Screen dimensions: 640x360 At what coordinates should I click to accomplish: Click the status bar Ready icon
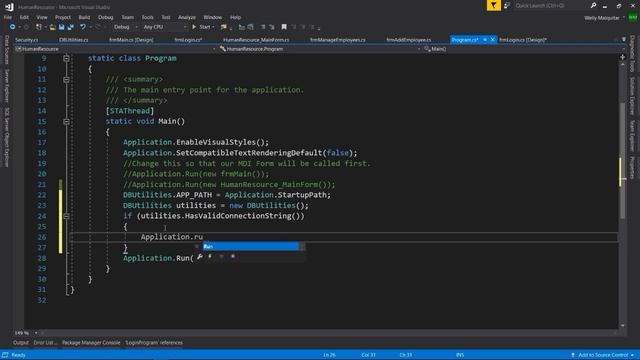click(x=5, y=355)
